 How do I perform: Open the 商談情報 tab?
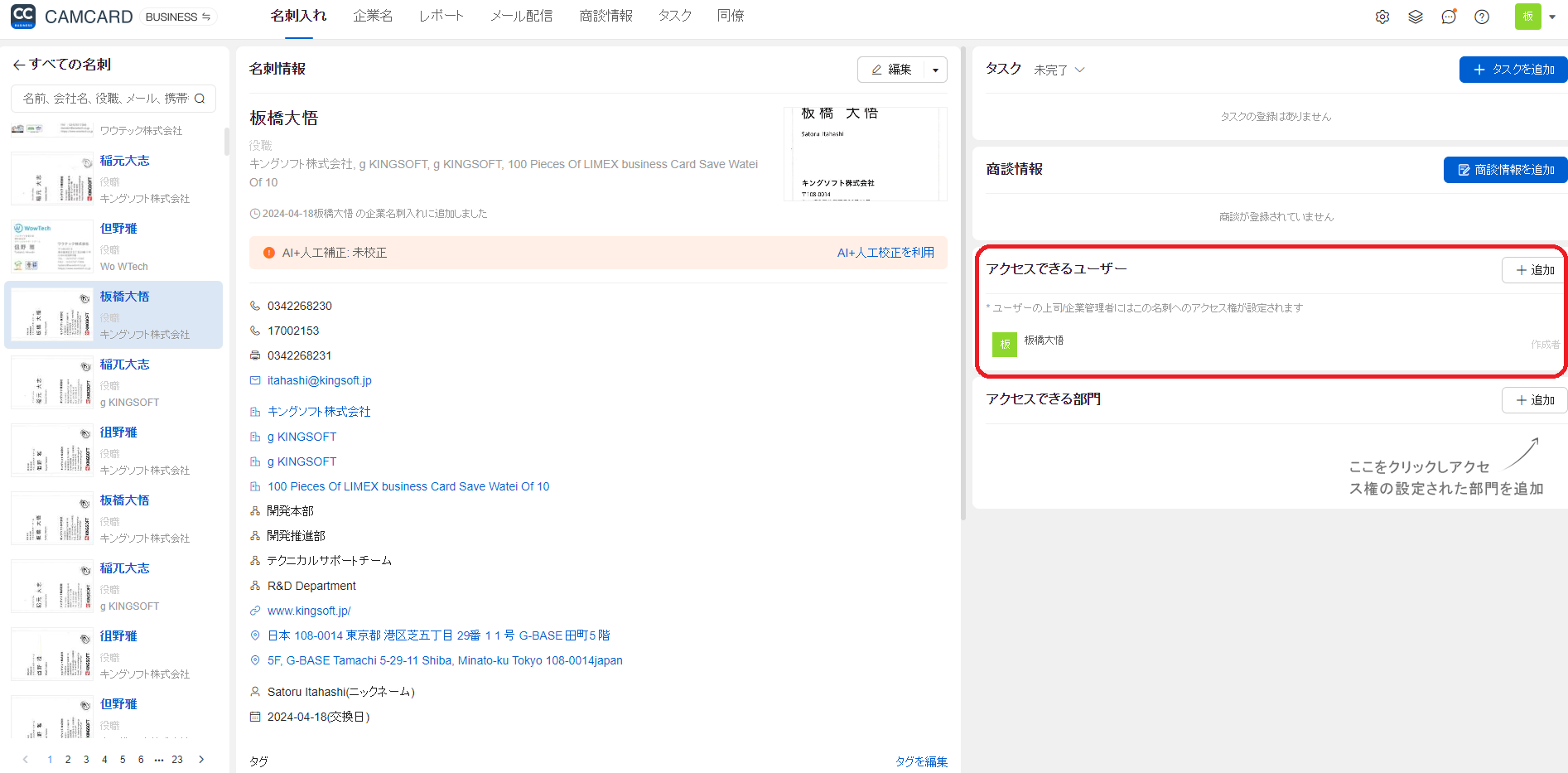point(606,16)
